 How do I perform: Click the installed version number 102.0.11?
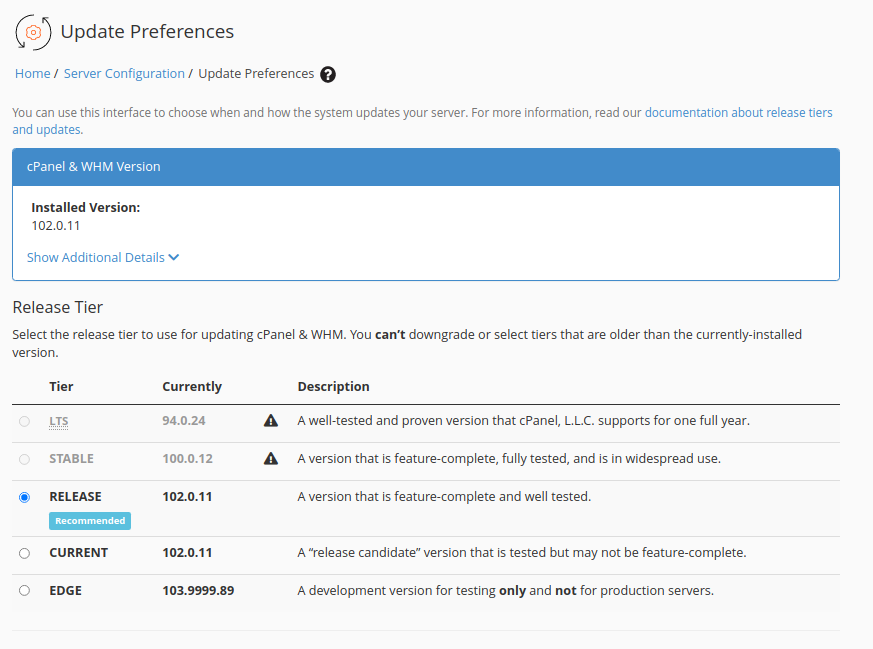pyautogui.click(x=56, y=226)
